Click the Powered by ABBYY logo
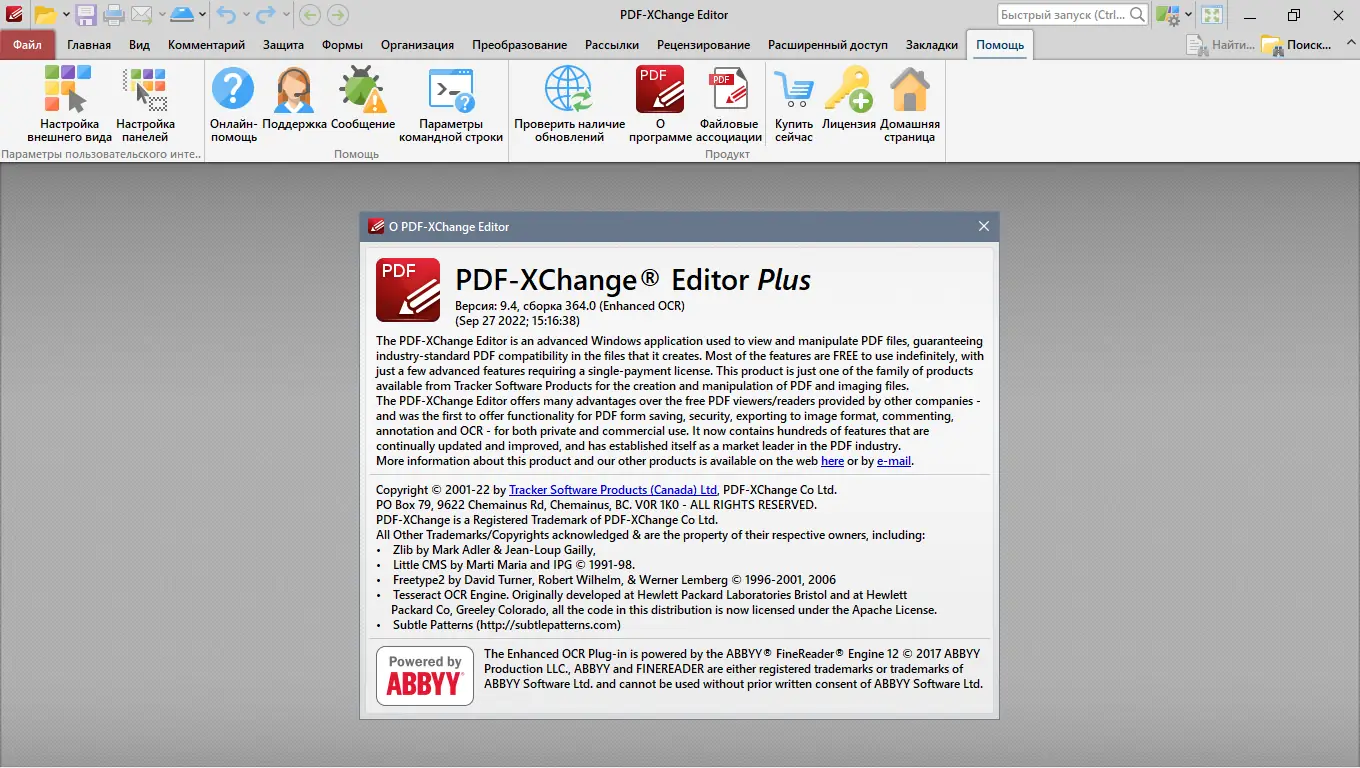Viewport: 1360px width, 768px height. 425,676
